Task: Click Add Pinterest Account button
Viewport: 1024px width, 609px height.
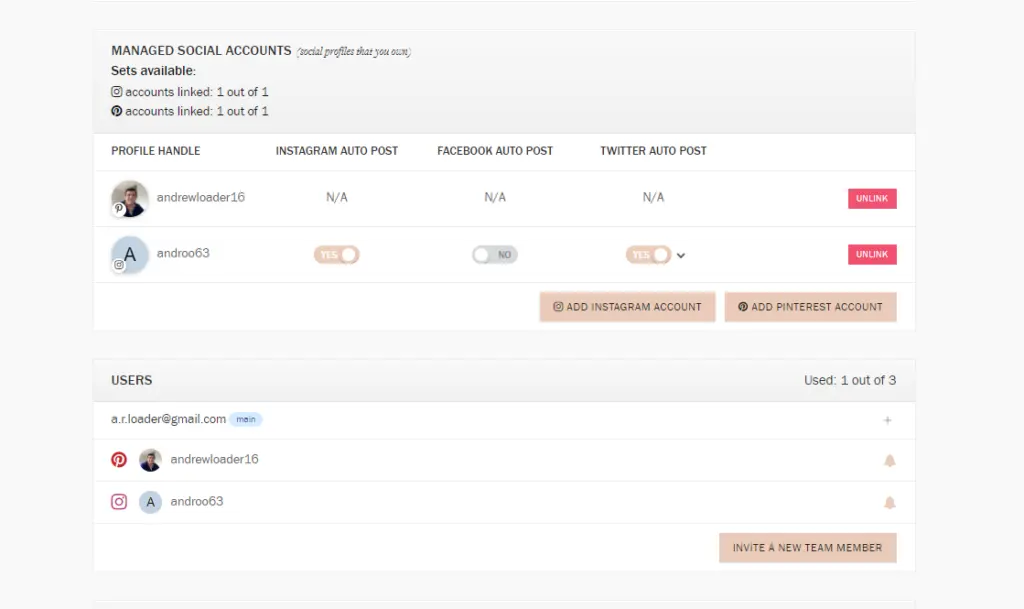Action: click(x=810, y=307)
